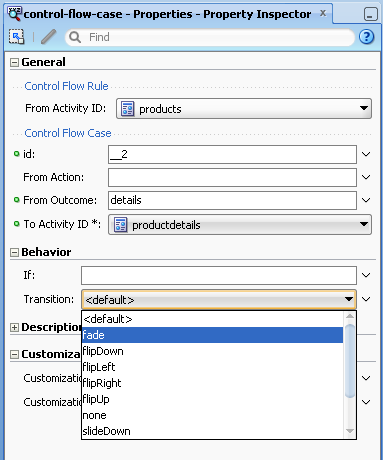The image size is (383, 460).
Task: Open property menu arrow next to id
Action: [x=366, y=154]
